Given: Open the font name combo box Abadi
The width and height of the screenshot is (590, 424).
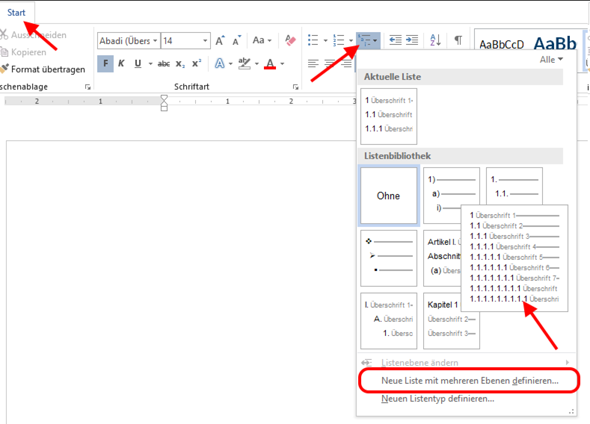Looking at the screenshot, I should coord(128,41).
